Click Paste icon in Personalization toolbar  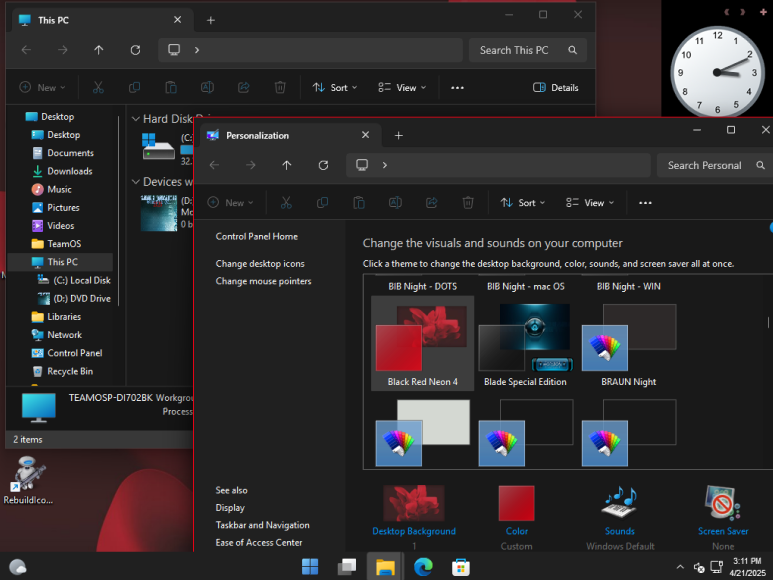click(x=359, y=203)
